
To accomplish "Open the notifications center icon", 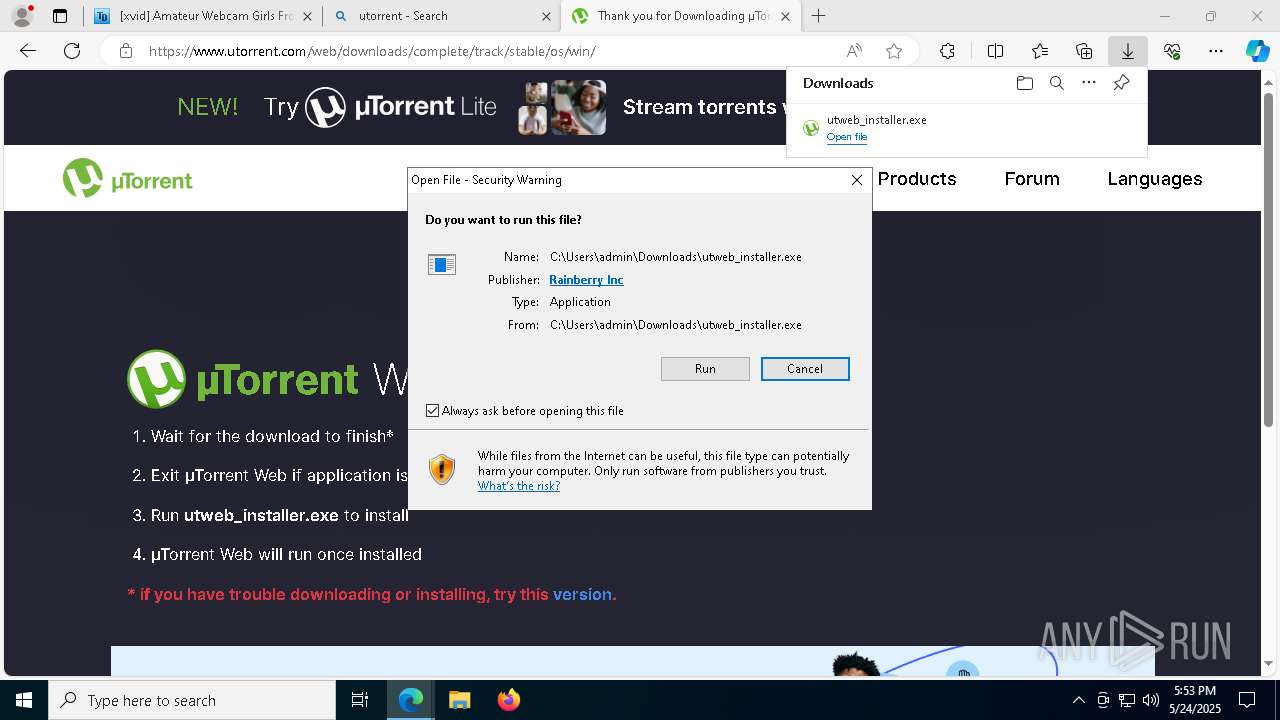I will tap(1247, 700).
